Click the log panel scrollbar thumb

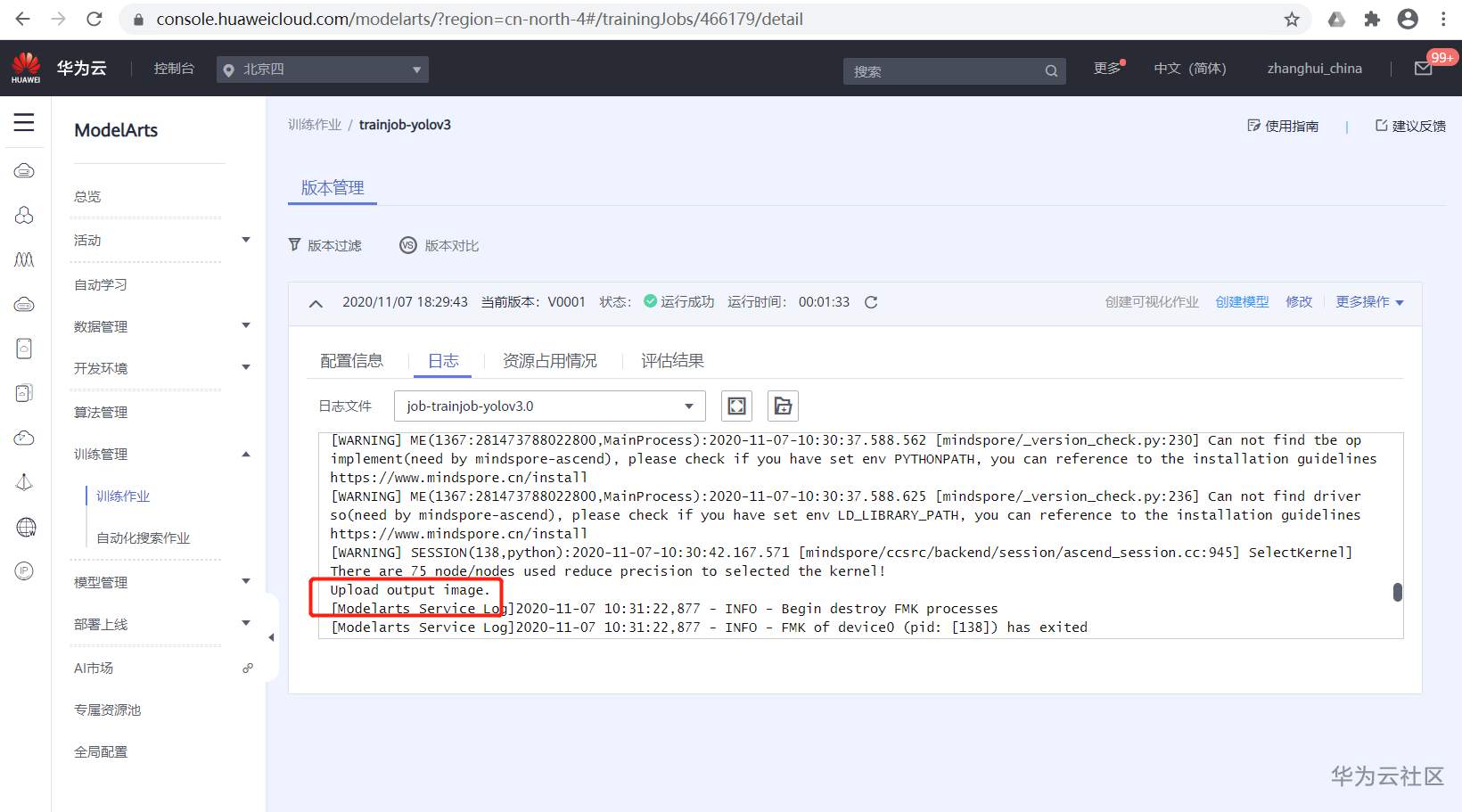coord(1398,592)
